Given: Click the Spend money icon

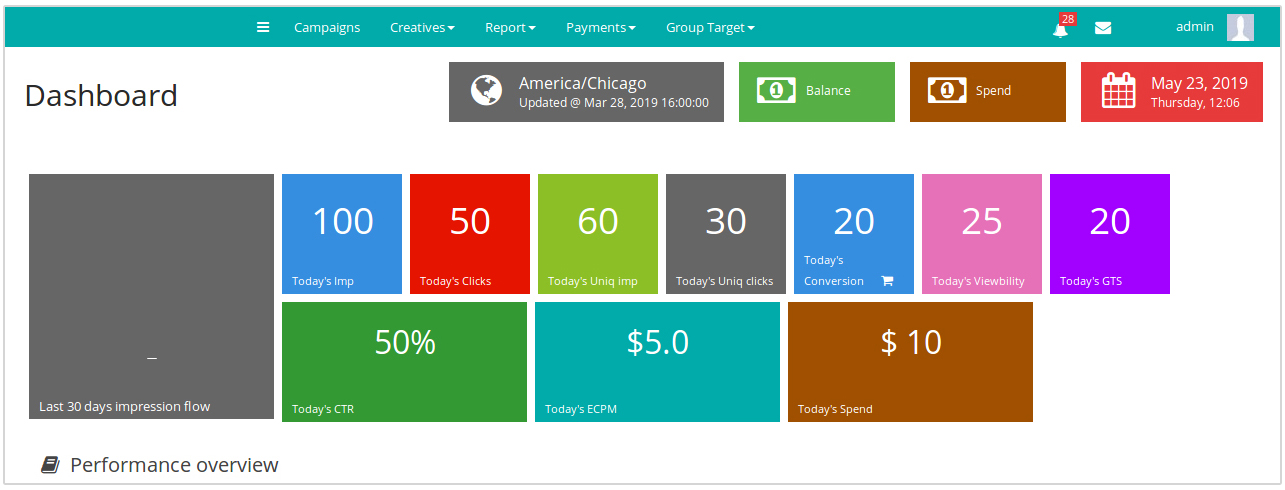Looking at the screenshot, I should click(x=946, y=91).
